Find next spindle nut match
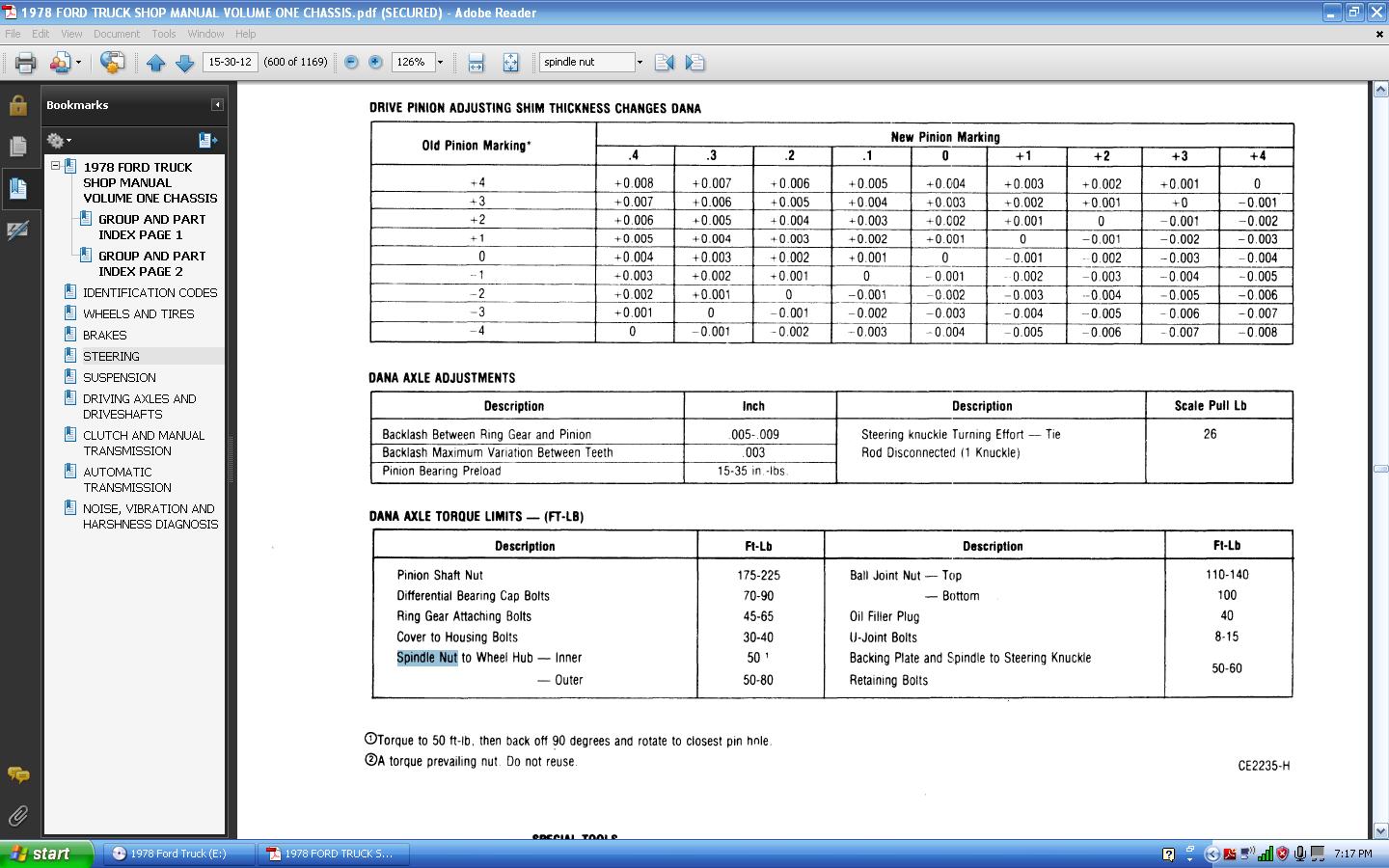The image size is (1389, 868). tap(694, 63)
